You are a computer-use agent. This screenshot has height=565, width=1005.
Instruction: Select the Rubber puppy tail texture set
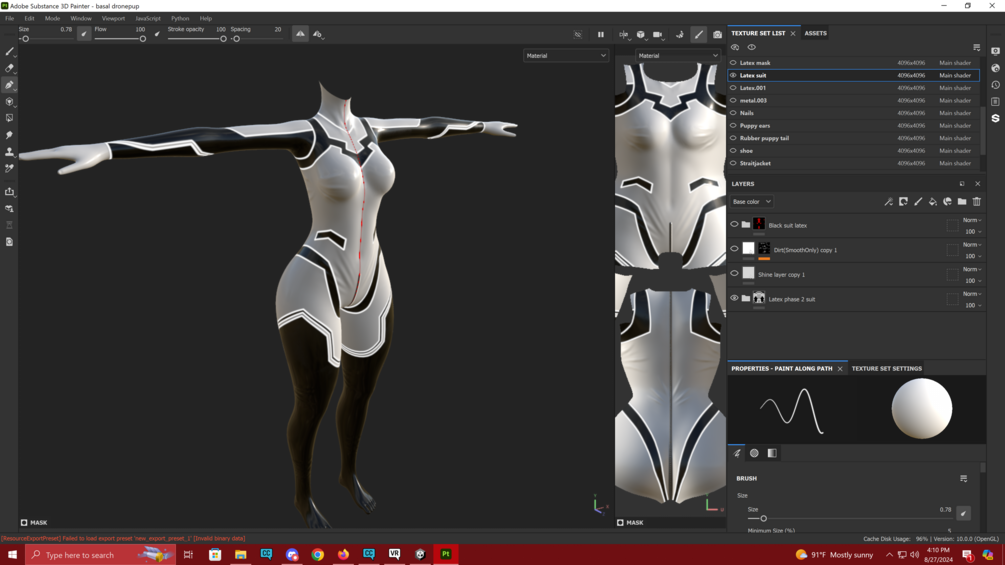click(x=764, y=138)
